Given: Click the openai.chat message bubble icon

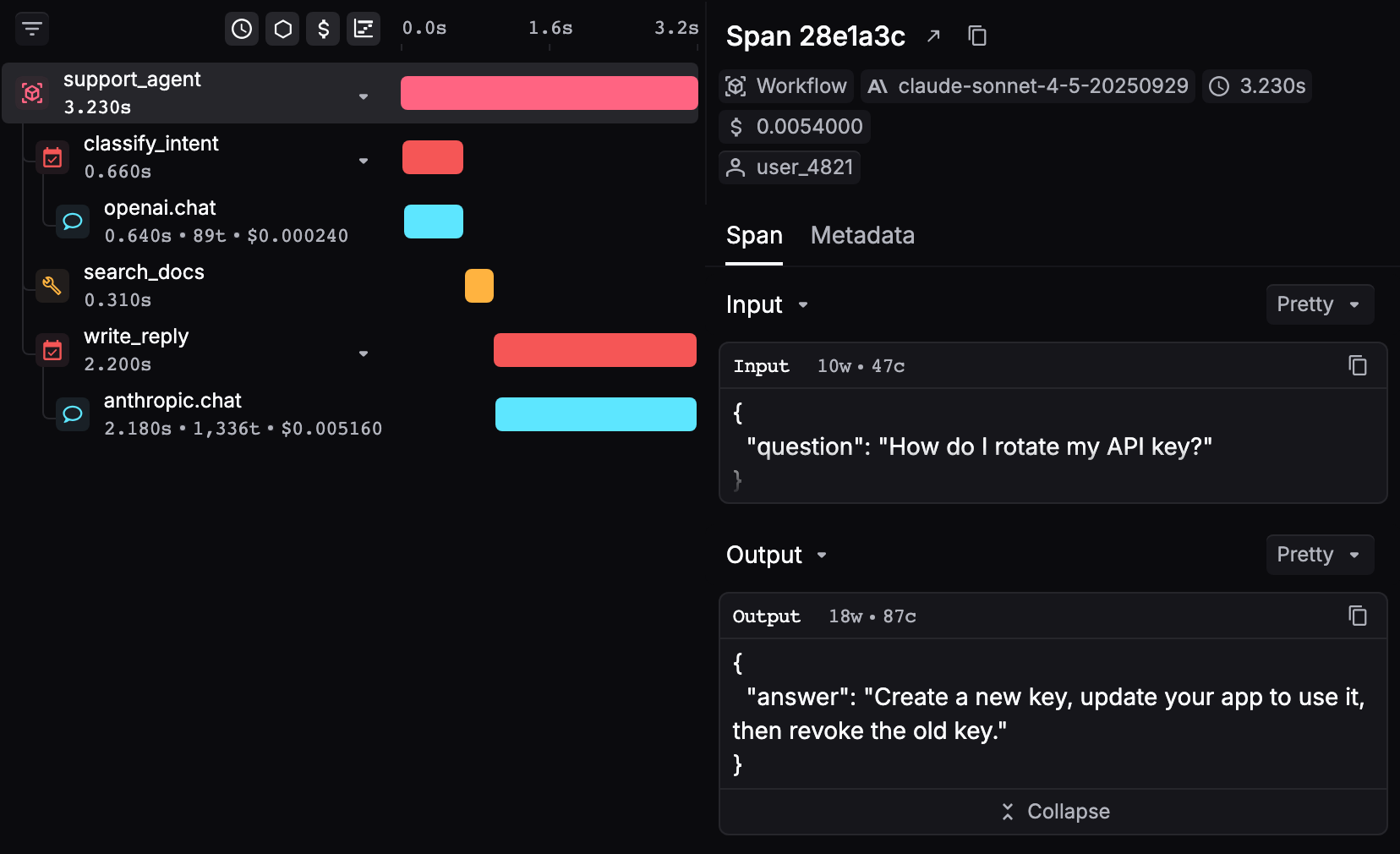Looking at the screenshot, I should point(73,222).
